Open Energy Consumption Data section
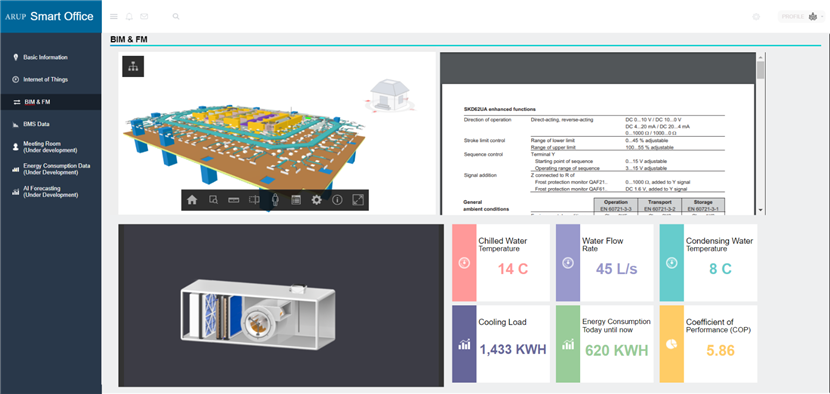 click(x=57, y=169)
